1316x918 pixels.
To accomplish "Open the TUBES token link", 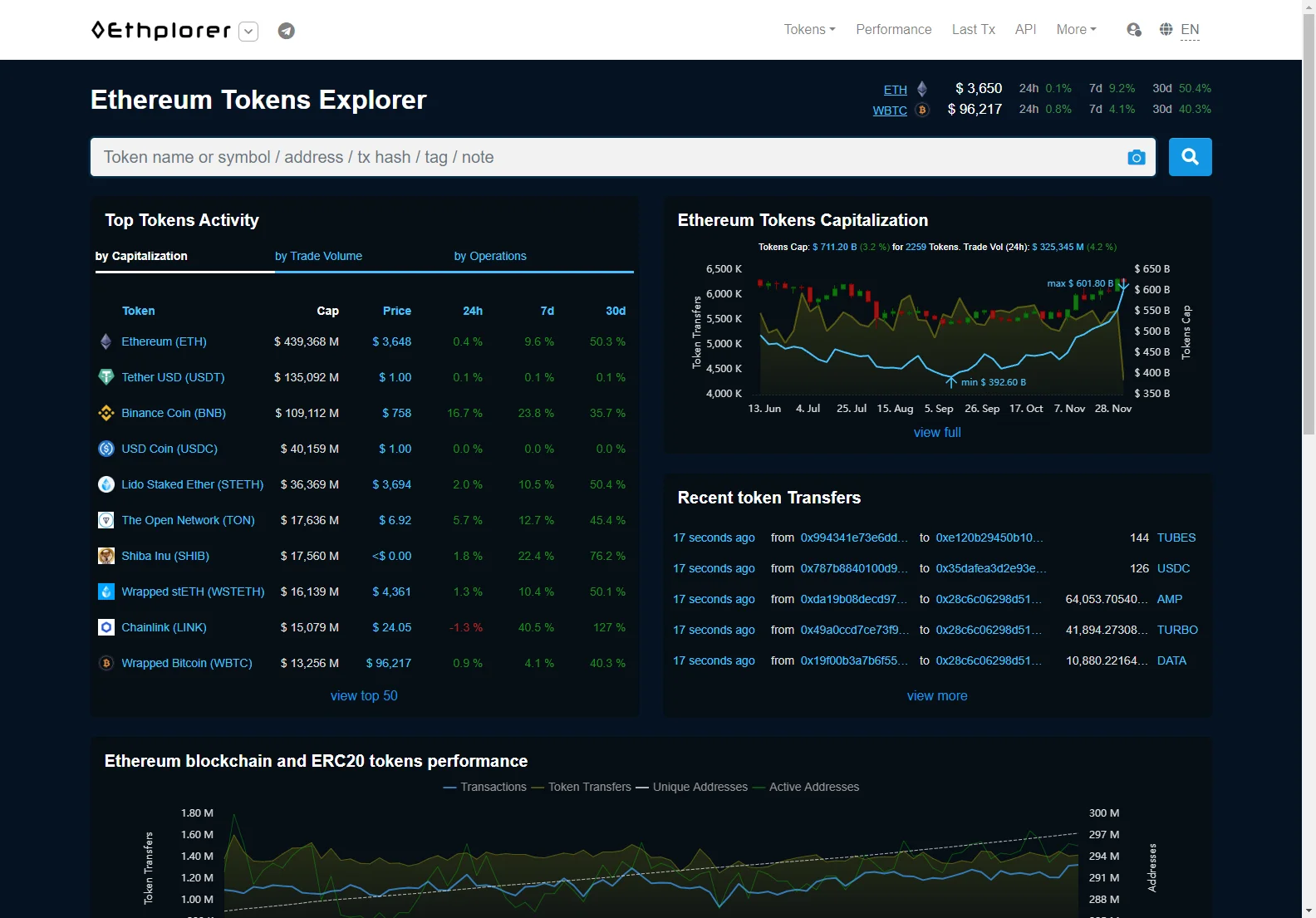I will 1176,538.
